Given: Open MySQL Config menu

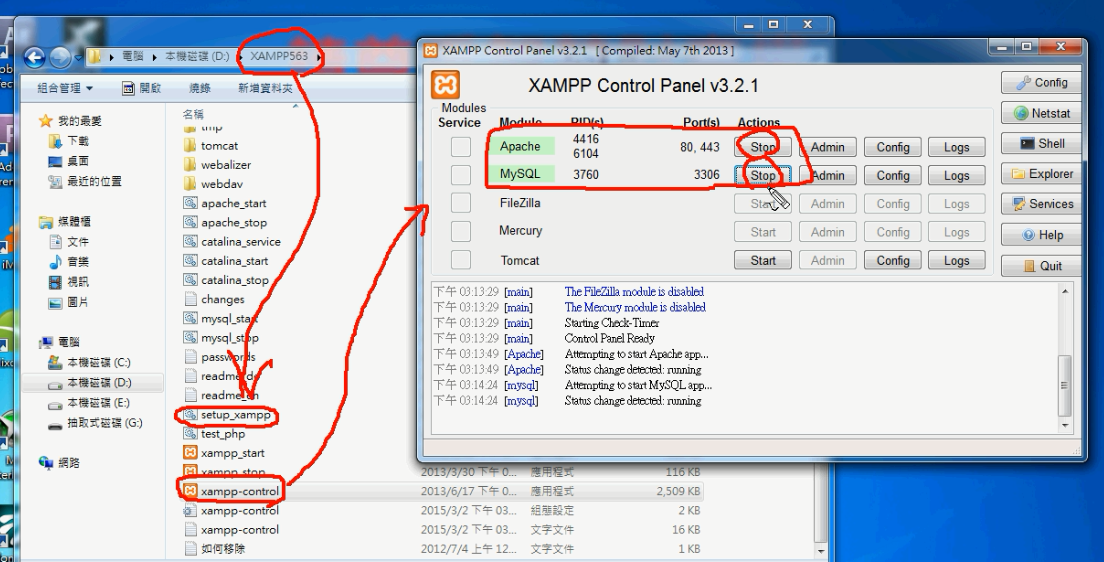Looking at the screenshot, I should [x=893, y=175].
